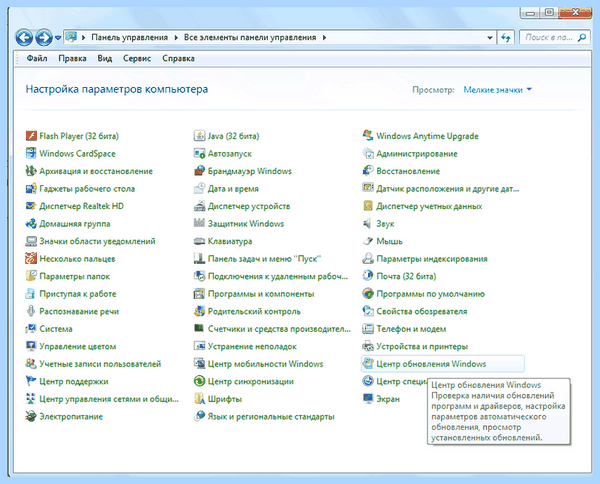
Task: Click the Брандмауэр Windows icon
Action: pos(199,171)
